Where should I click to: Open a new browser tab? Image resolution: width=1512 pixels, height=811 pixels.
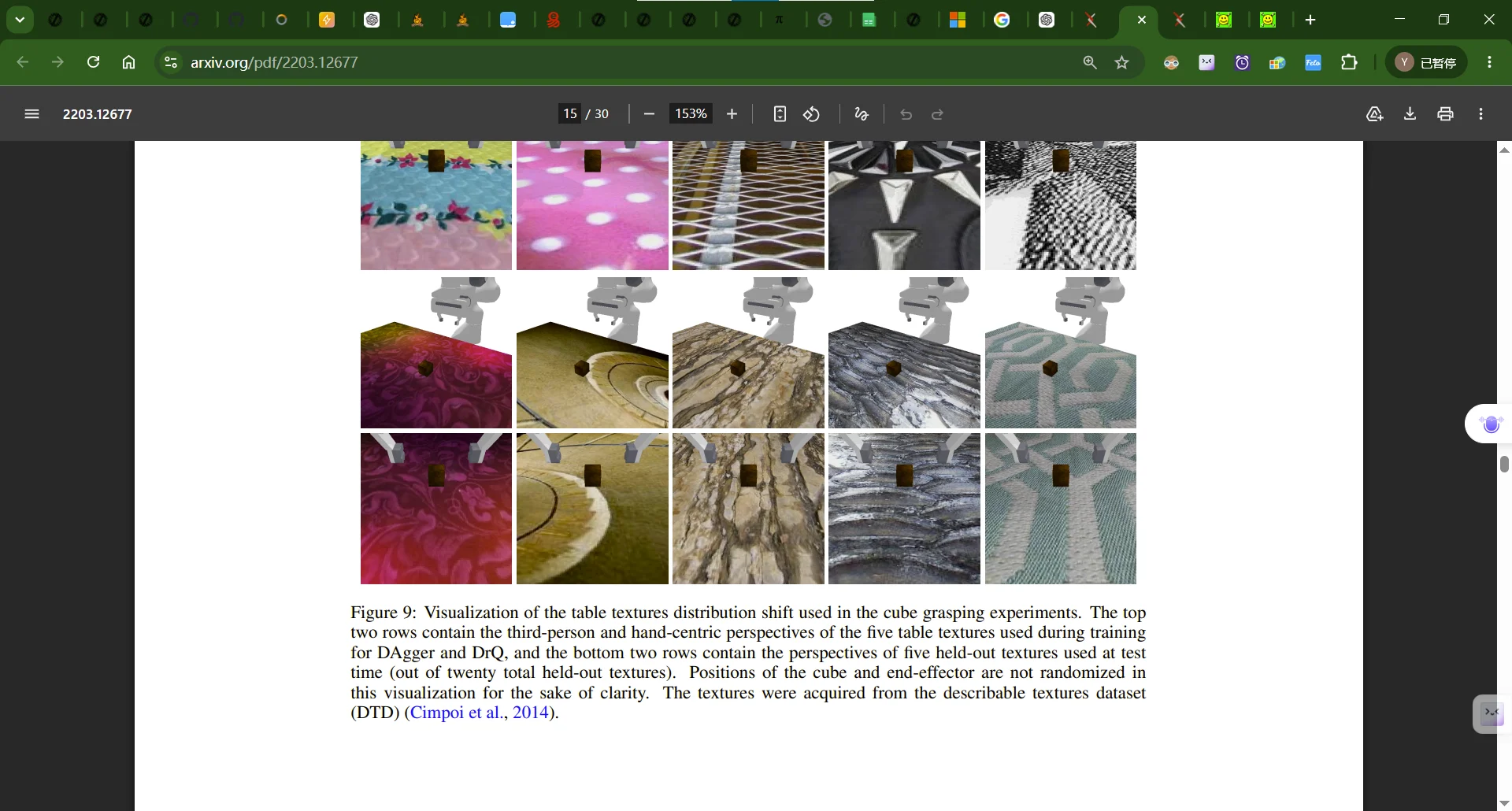(x=1310, y=20)
